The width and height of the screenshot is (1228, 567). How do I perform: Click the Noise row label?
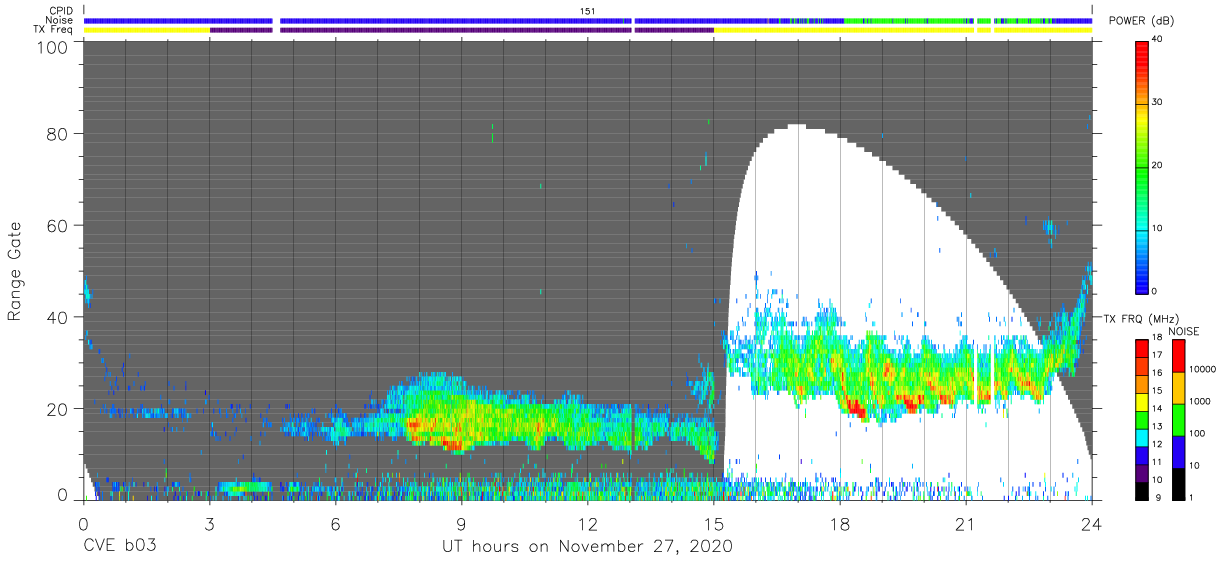(61, 20)
